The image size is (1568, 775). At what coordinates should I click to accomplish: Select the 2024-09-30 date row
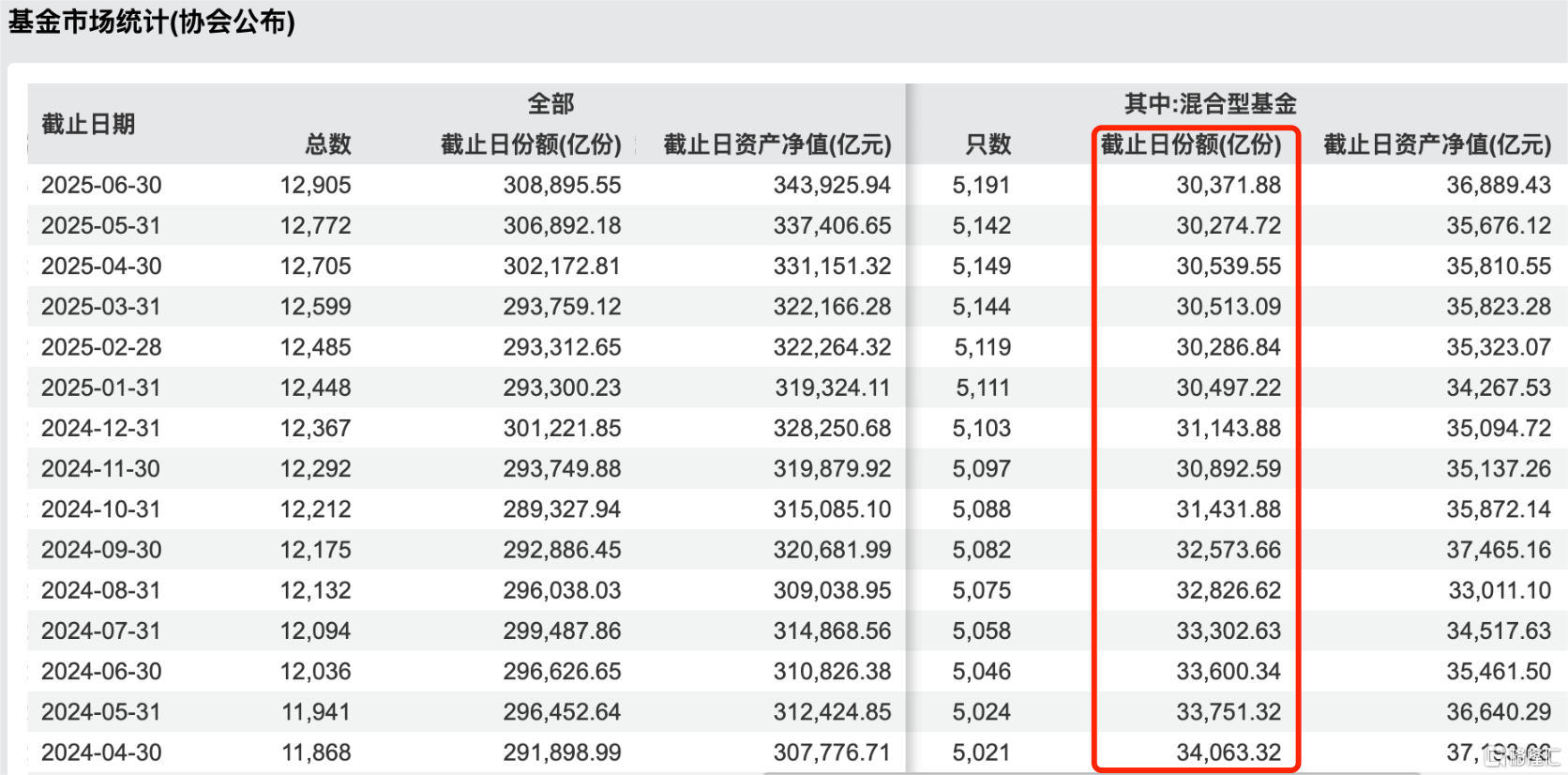pyautogui.click(x=797, y=550)
